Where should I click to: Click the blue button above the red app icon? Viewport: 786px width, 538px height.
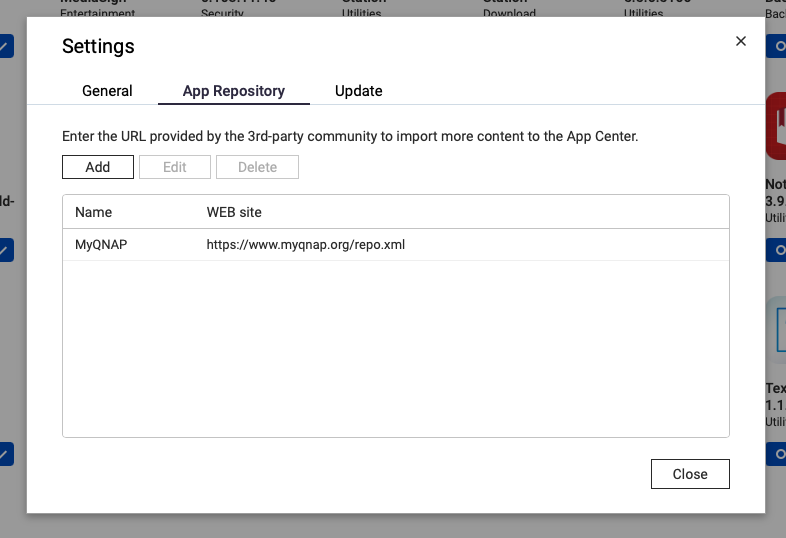[x=775, y=46]
